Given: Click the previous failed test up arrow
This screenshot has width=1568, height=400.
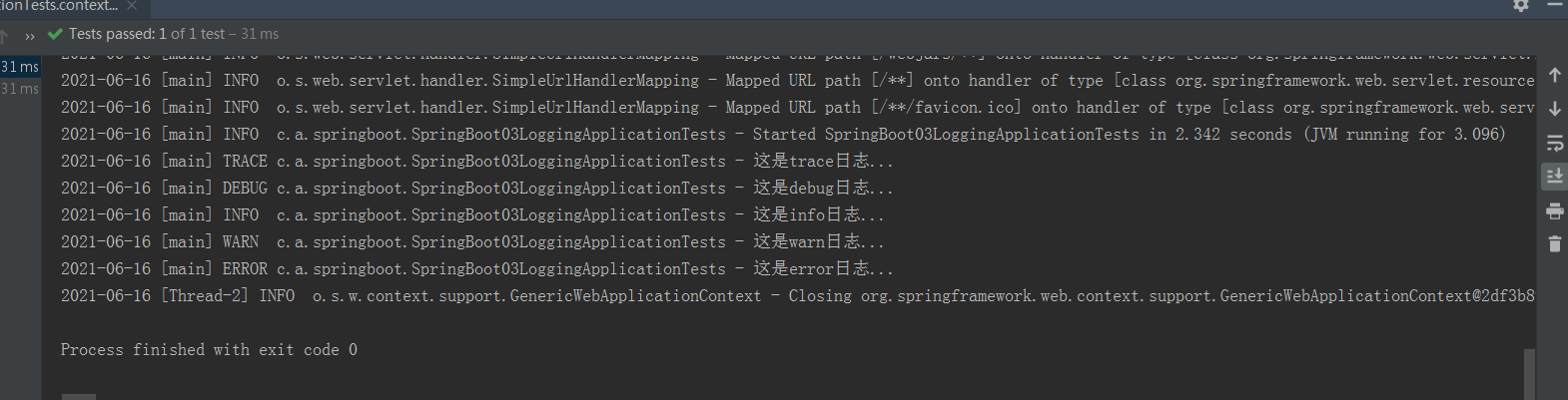Looking at the screenshot, I should (5, 35).
